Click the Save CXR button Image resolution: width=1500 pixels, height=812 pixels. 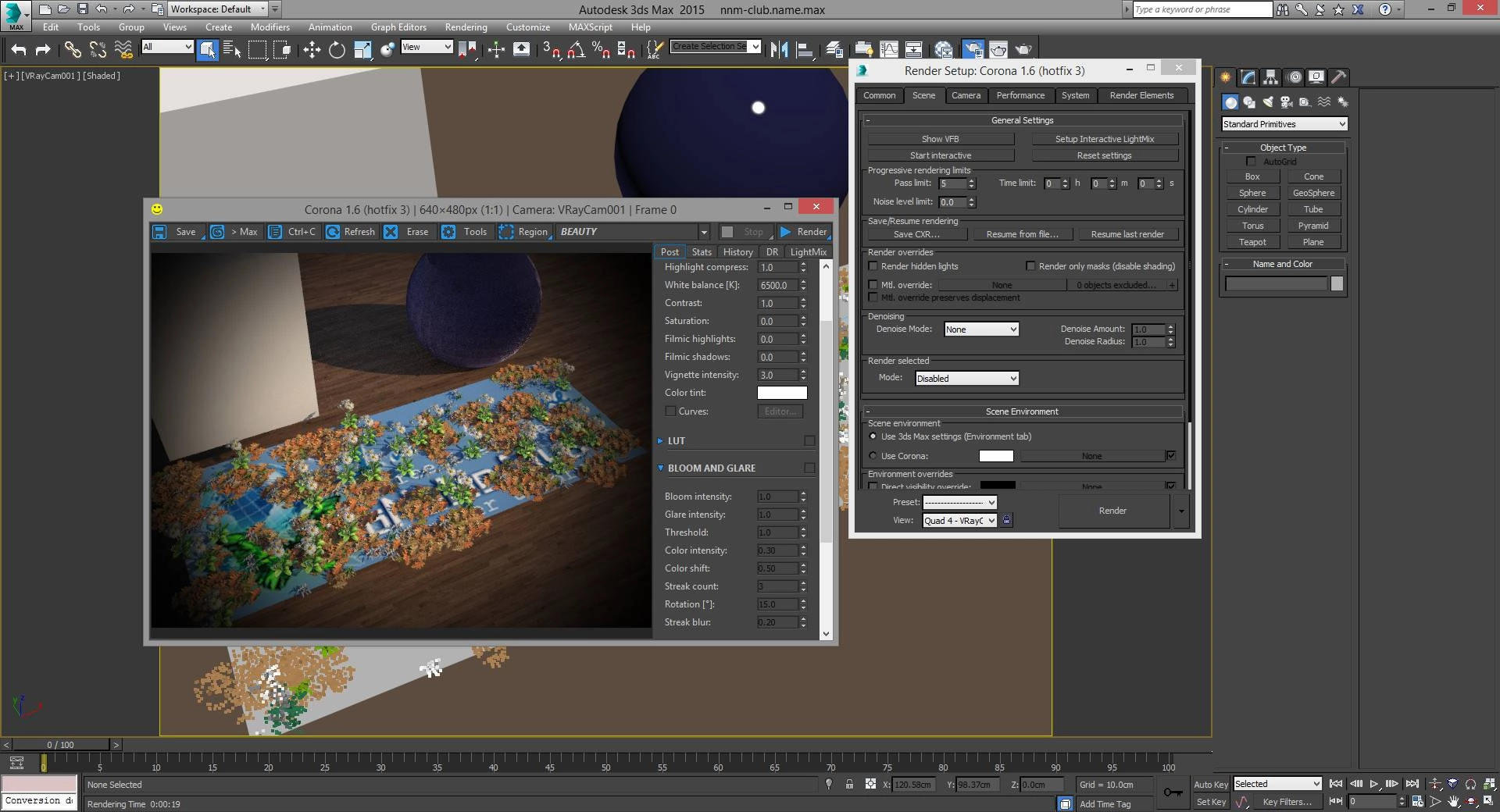pyautogui.click(x=917, y=234)
